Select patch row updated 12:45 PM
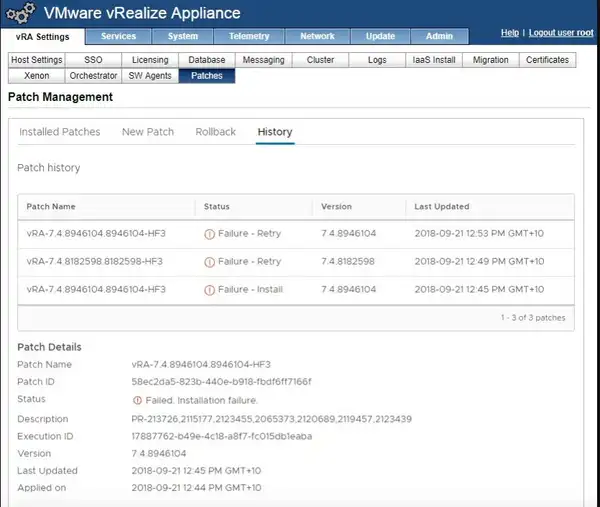 [x=296, y=290]
